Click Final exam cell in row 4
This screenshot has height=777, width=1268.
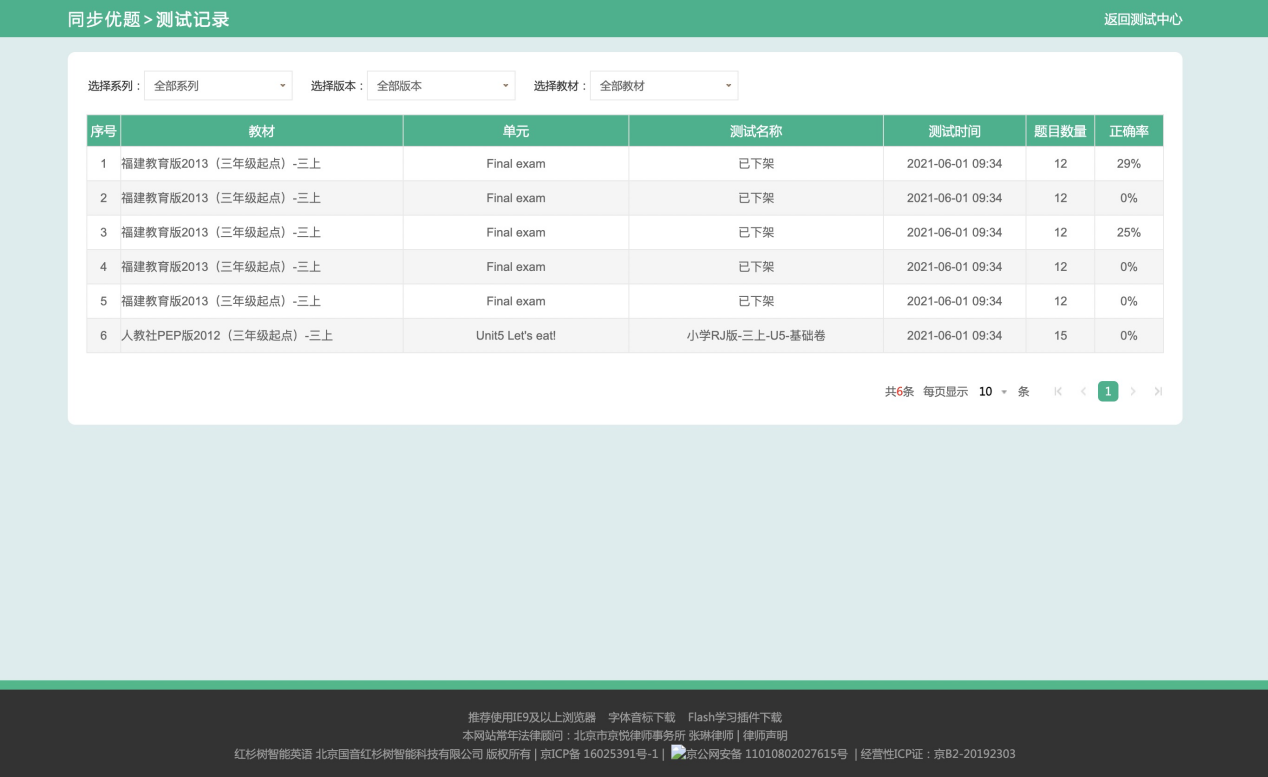click(x=516, y=267)
